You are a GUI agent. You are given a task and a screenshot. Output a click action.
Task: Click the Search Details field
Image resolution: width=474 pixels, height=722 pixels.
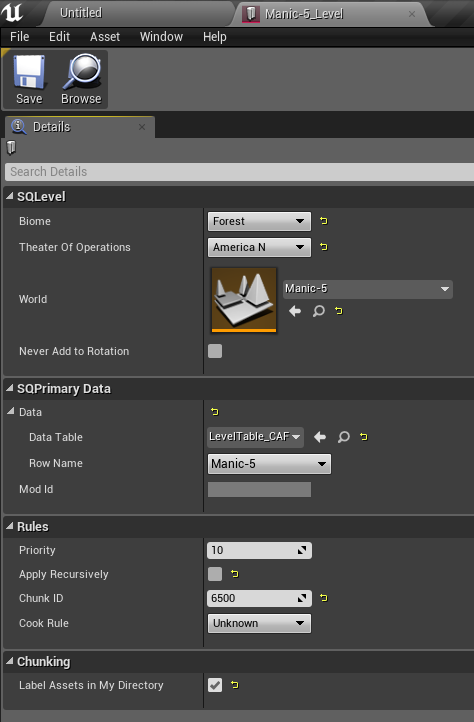(240, 171)
